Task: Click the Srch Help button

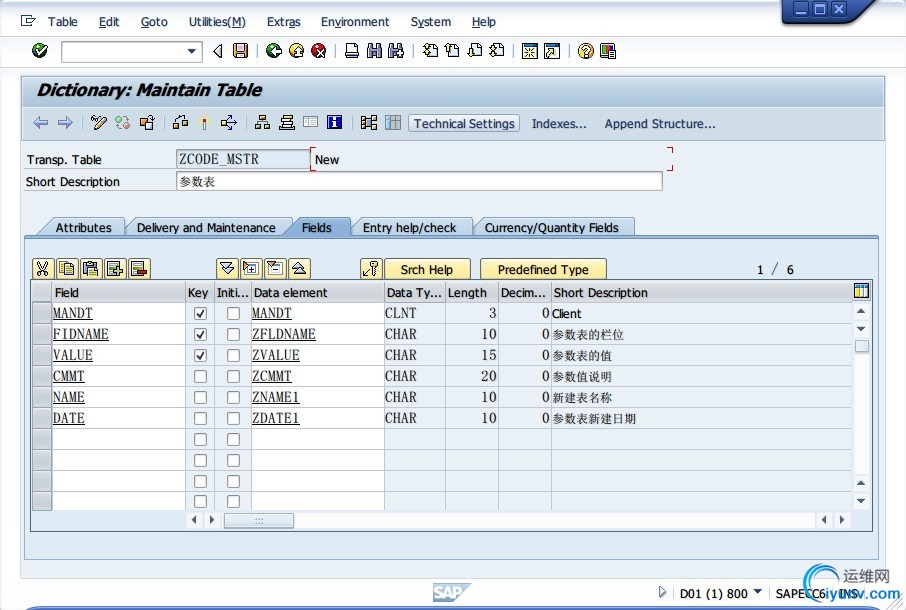Action: 427,269
